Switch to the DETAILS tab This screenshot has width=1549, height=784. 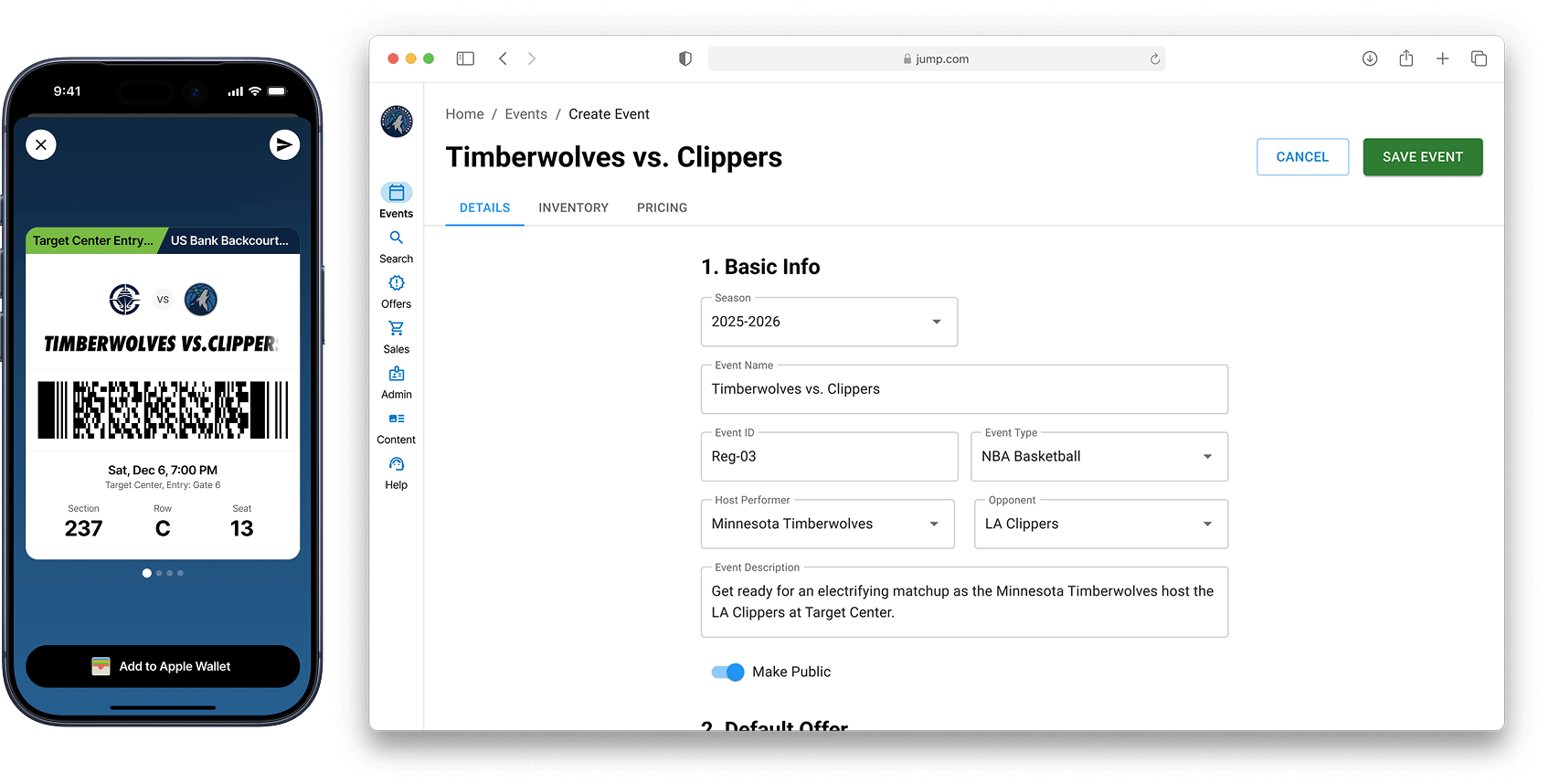(x=484, y=208)
